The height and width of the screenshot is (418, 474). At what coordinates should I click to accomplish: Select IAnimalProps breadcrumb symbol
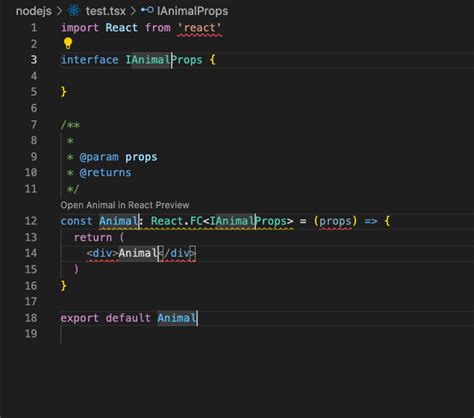tap(193, 11)
